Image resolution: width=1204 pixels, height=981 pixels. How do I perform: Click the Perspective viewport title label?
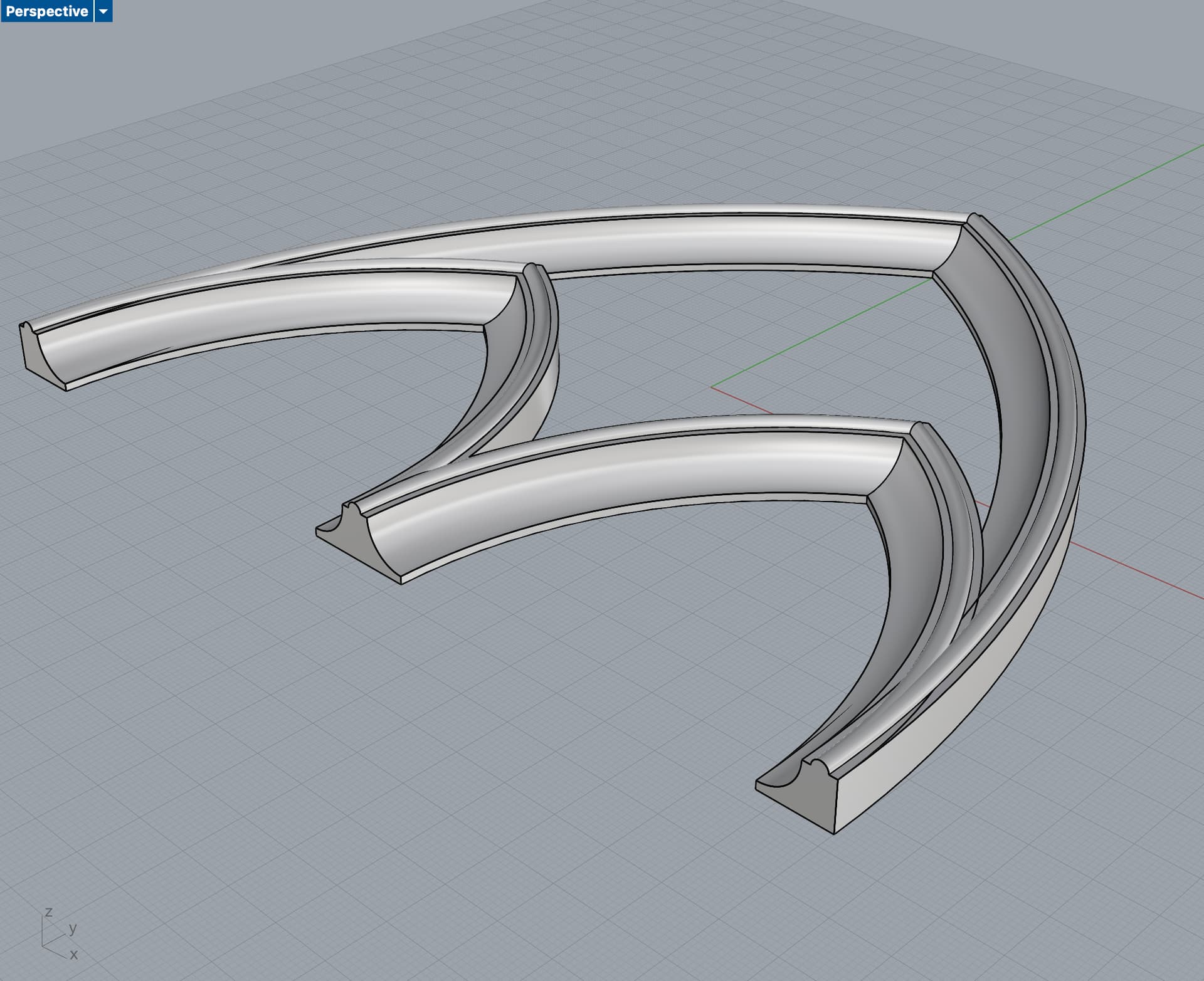46,11
